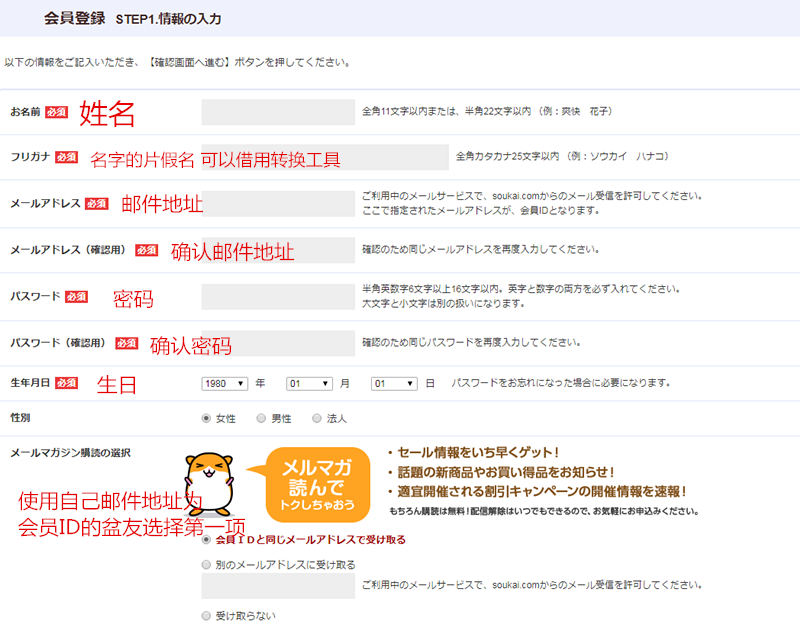Click the メールアドレス email input field
The image size is (800, 627).
280,203
